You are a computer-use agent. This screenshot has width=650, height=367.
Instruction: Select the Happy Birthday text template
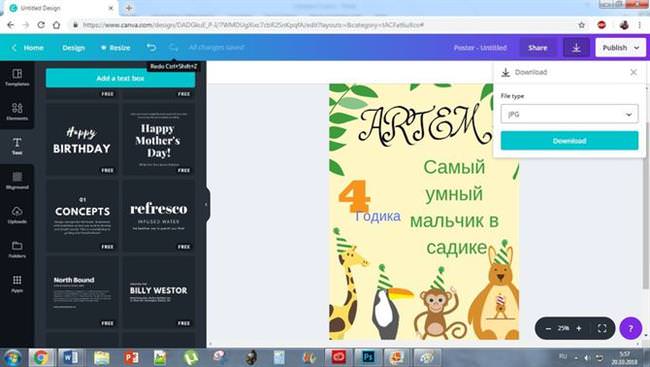[82, 139]
